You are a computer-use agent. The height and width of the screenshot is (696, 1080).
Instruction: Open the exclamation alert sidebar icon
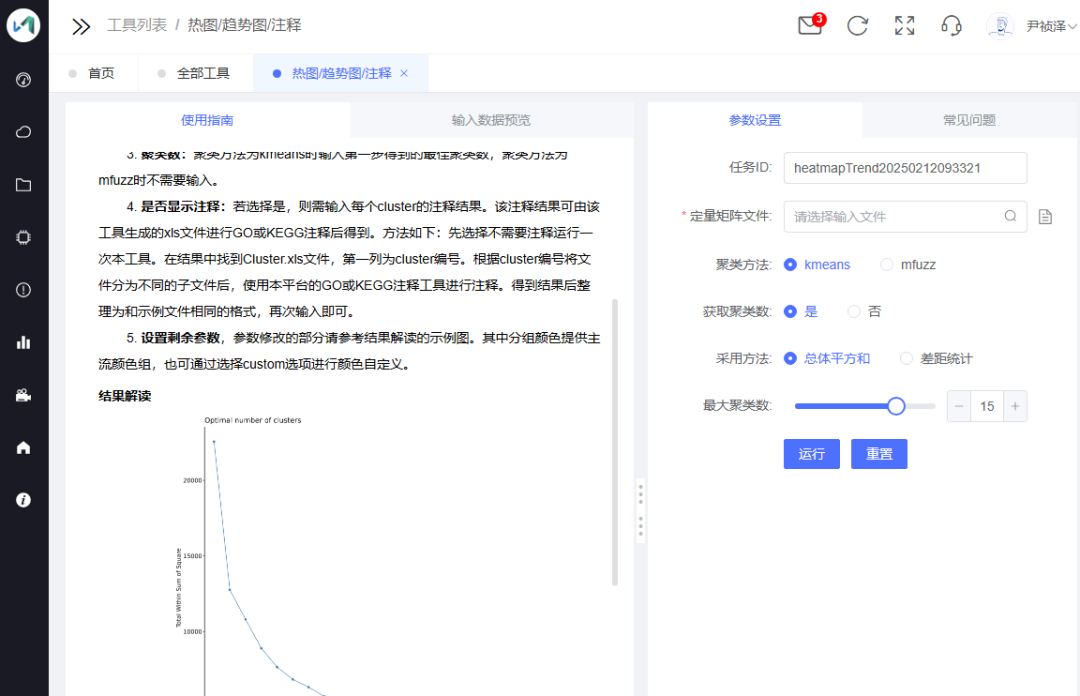point(23,290)
